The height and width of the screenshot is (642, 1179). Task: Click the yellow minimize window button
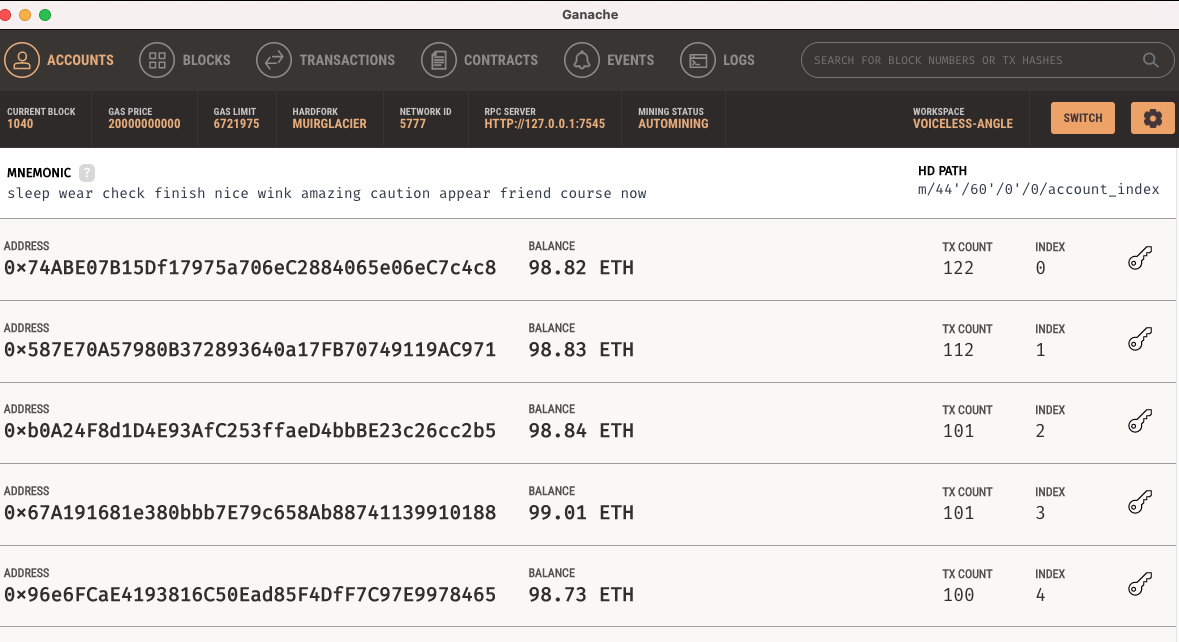pyautogui.click(x=25, y=15)
